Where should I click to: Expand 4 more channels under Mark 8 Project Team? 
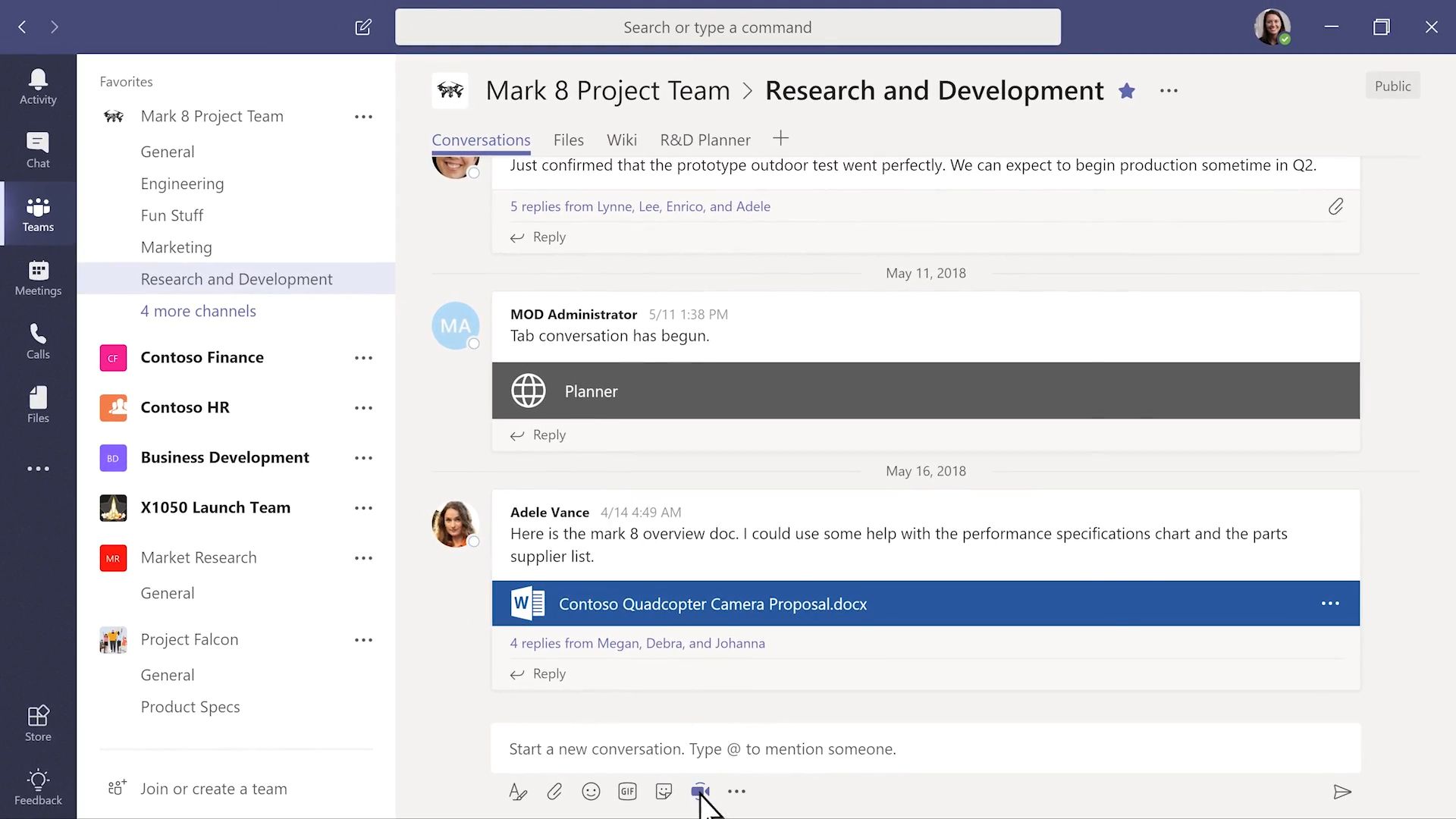[x=198, y=310]
